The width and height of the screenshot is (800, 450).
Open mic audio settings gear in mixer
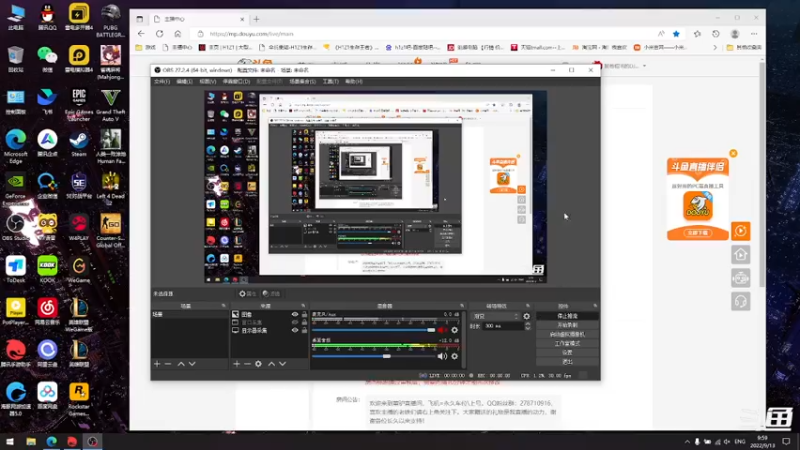(x=454, y=330)
